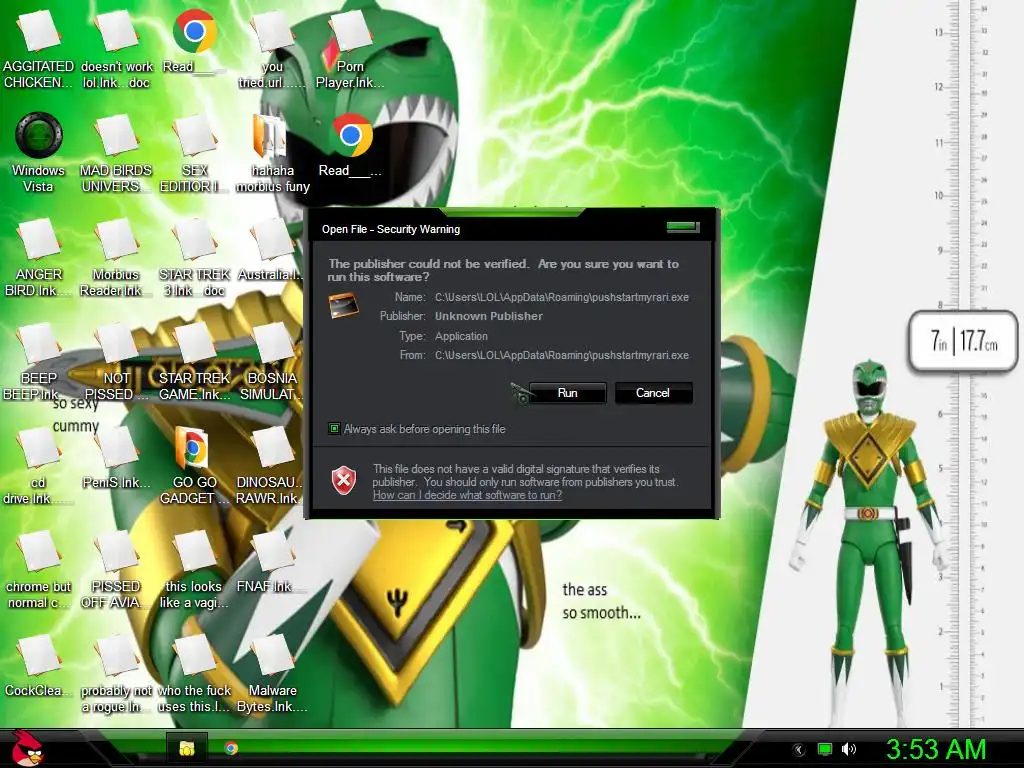Image resolution: width=1024 pixels, height=768 pixels.
Task: Click the network monitor tray icon
Action: click(825, 749)
